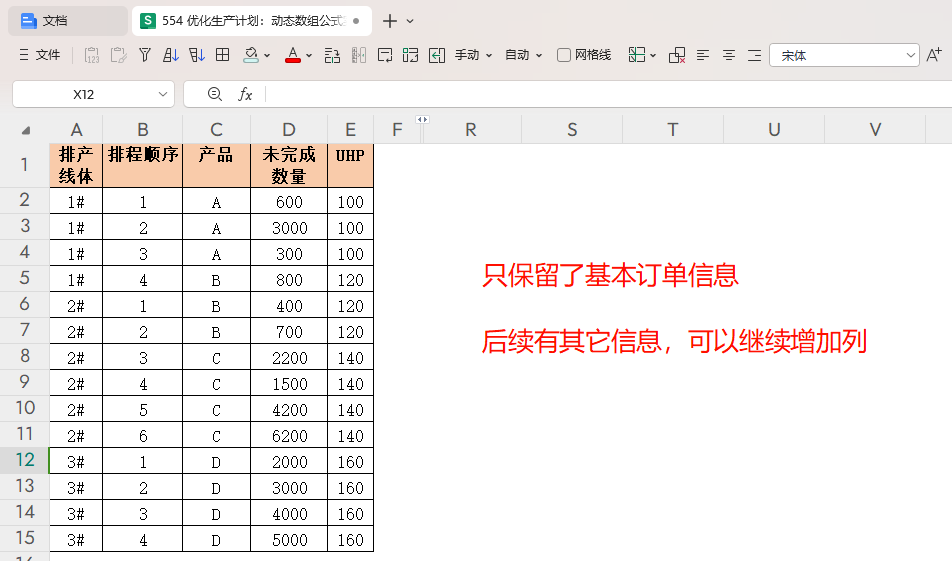Select column R header
The image size is (952, 561).
(x=471, y=129)
